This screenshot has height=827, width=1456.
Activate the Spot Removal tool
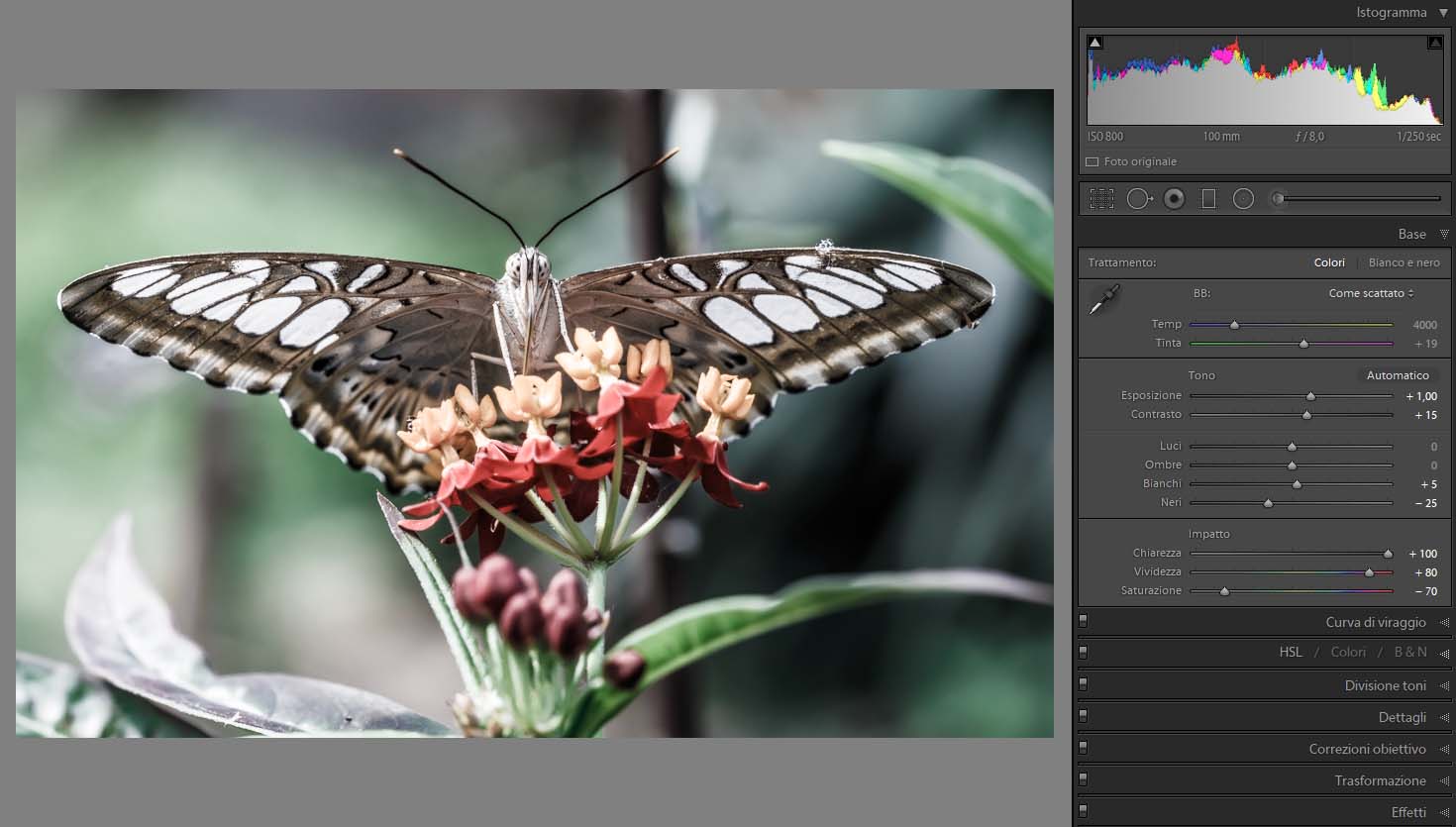[x=1138, y=199]
